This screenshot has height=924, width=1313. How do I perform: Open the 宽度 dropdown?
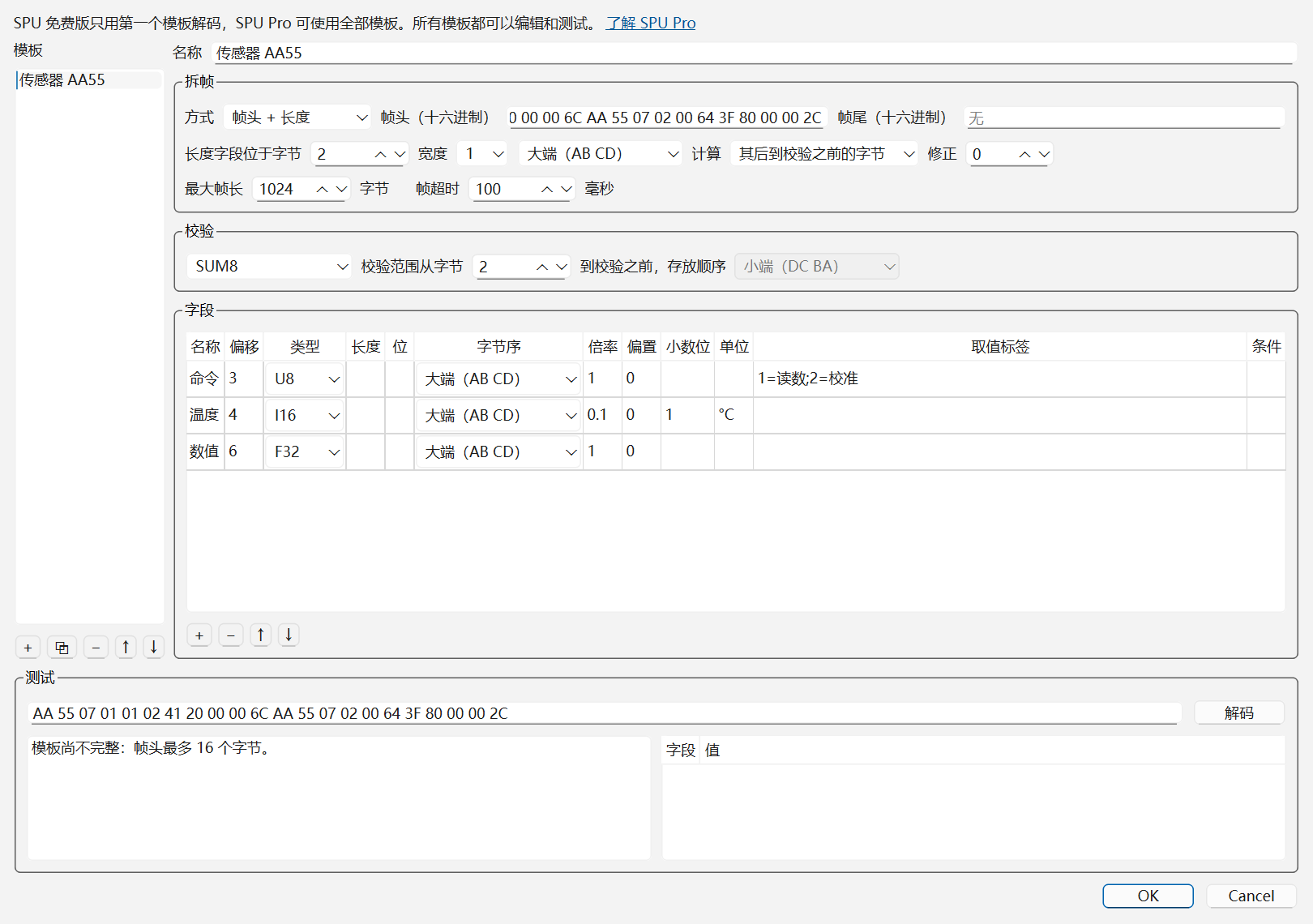[x=482, y=154]
